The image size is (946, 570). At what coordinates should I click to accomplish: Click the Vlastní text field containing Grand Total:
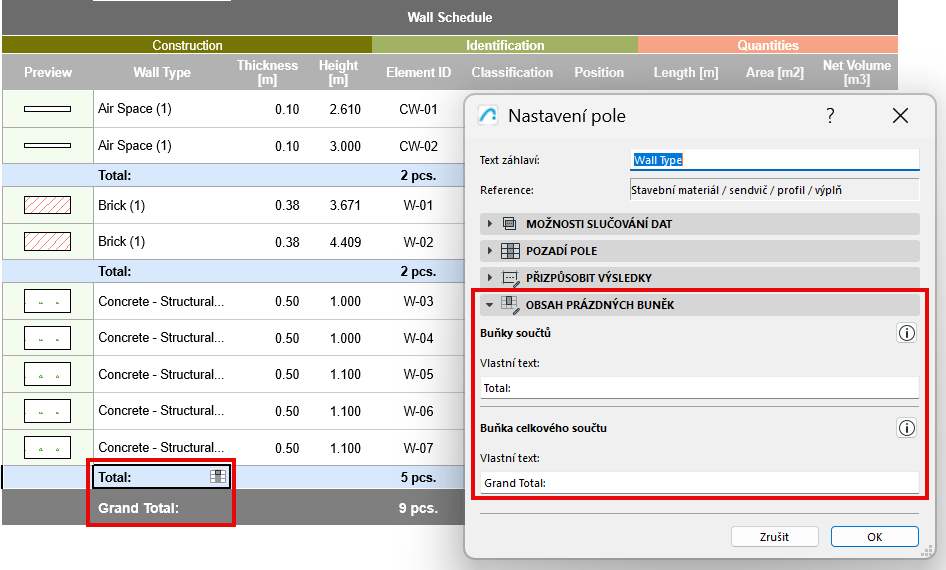[700, 483]
